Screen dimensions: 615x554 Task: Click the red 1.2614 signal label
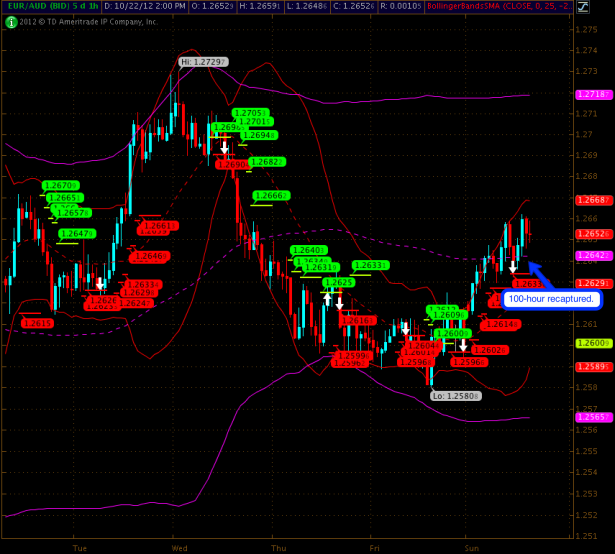point(500,324)
